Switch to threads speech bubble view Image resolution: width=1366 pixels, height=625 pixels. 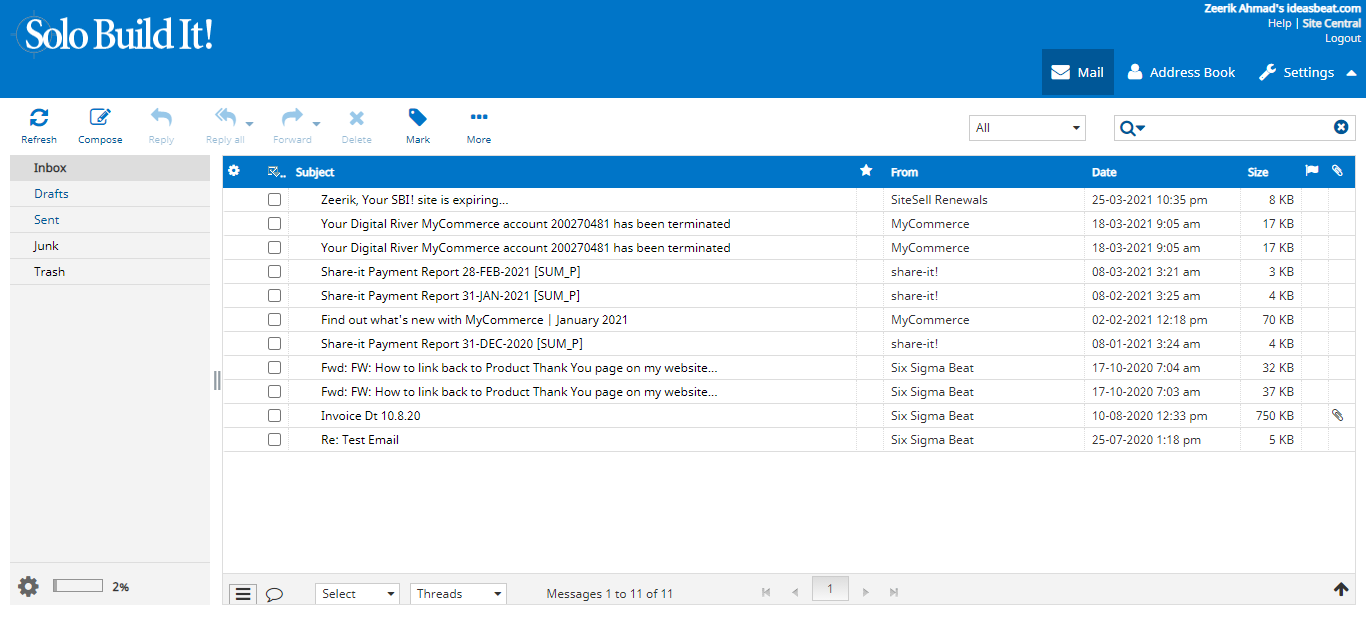point(274,594)
